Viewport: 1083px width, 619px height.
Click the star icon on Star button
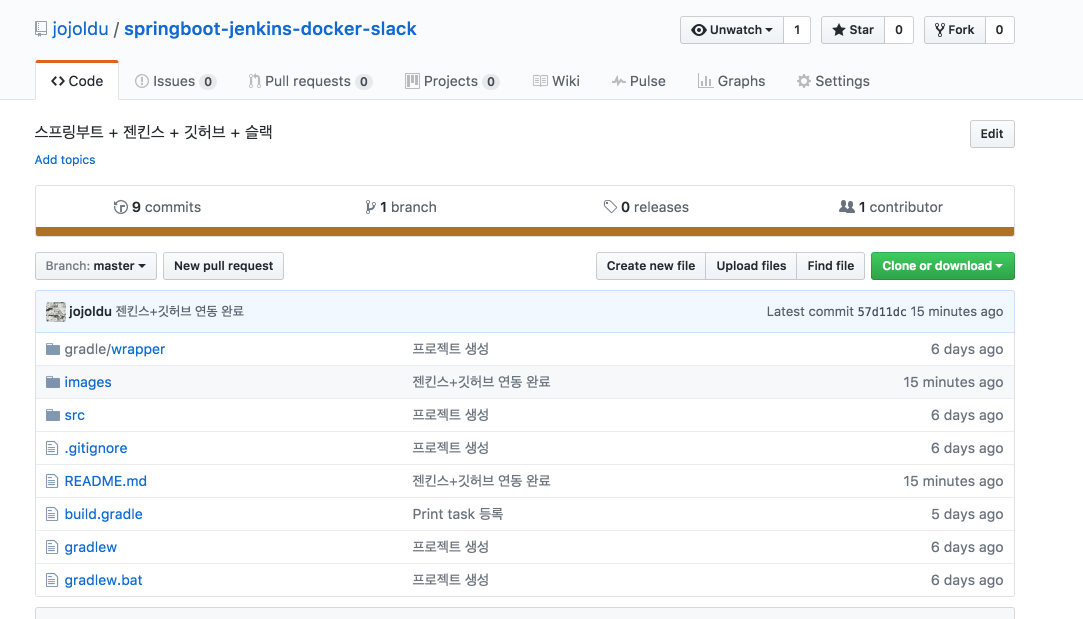tap(838, 30)
